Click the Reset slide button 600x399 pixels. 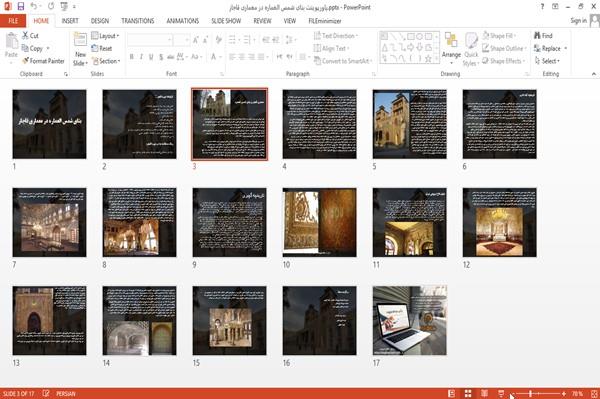pyautogui.click(x=102, y=48)
